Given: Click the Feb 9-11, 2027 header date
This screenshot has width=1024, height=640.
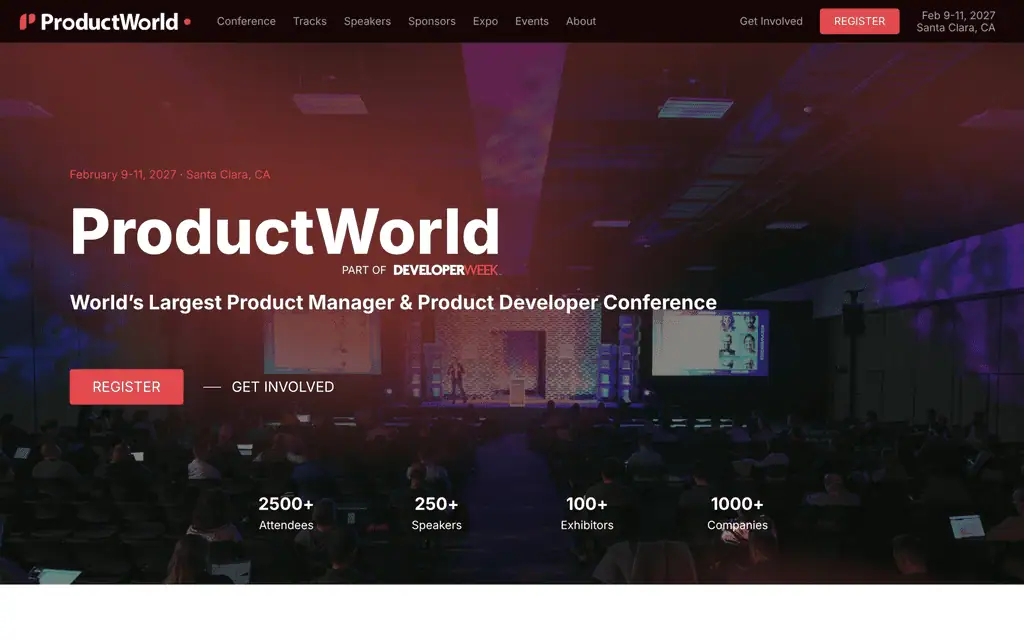Looking at the screenshot, I should point(958,15).
